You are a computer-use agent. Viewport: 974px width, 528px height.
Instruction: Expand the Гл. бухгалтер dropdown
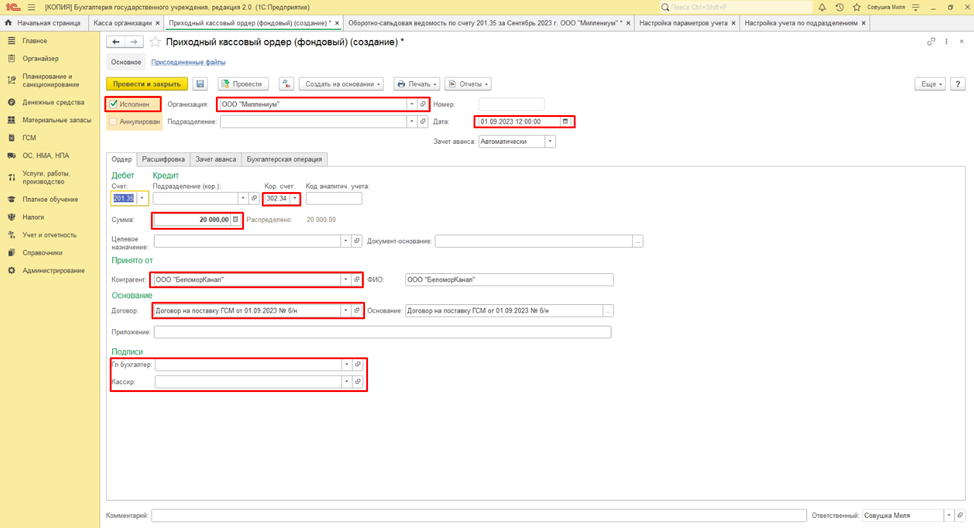click(347, 365)
